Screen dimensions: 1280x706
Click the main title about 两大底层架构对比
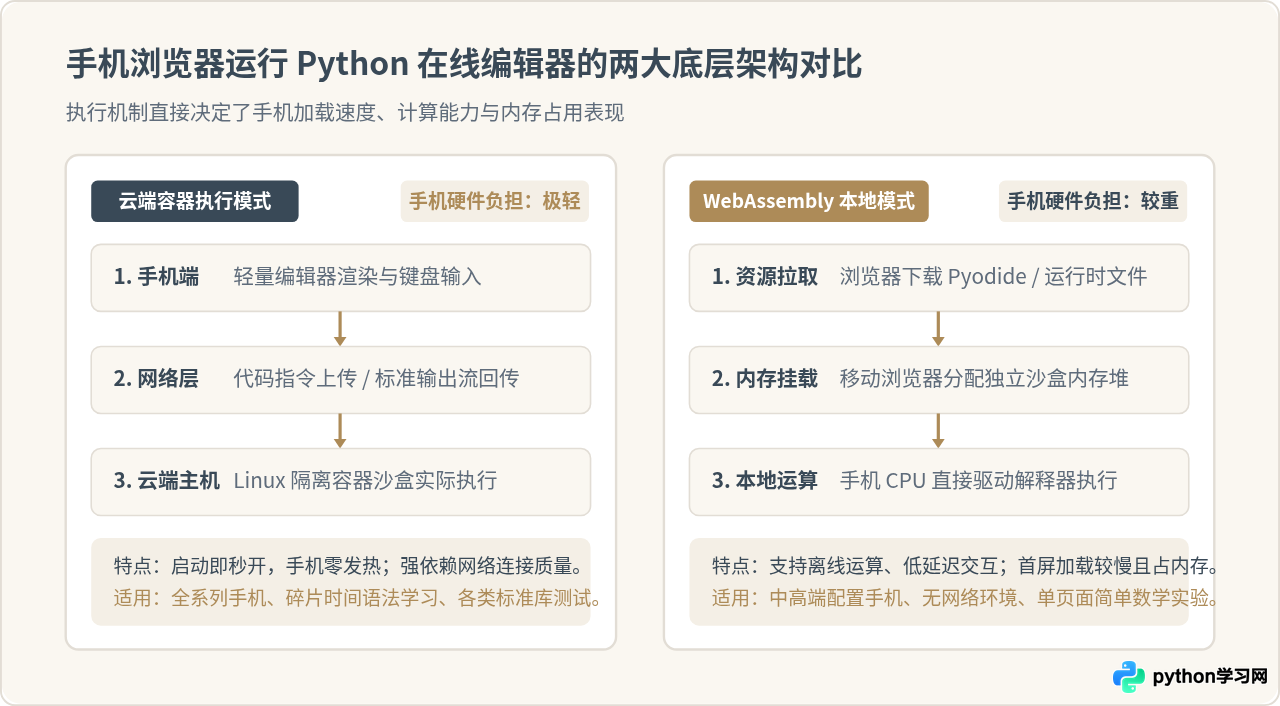tap(464, 65)
